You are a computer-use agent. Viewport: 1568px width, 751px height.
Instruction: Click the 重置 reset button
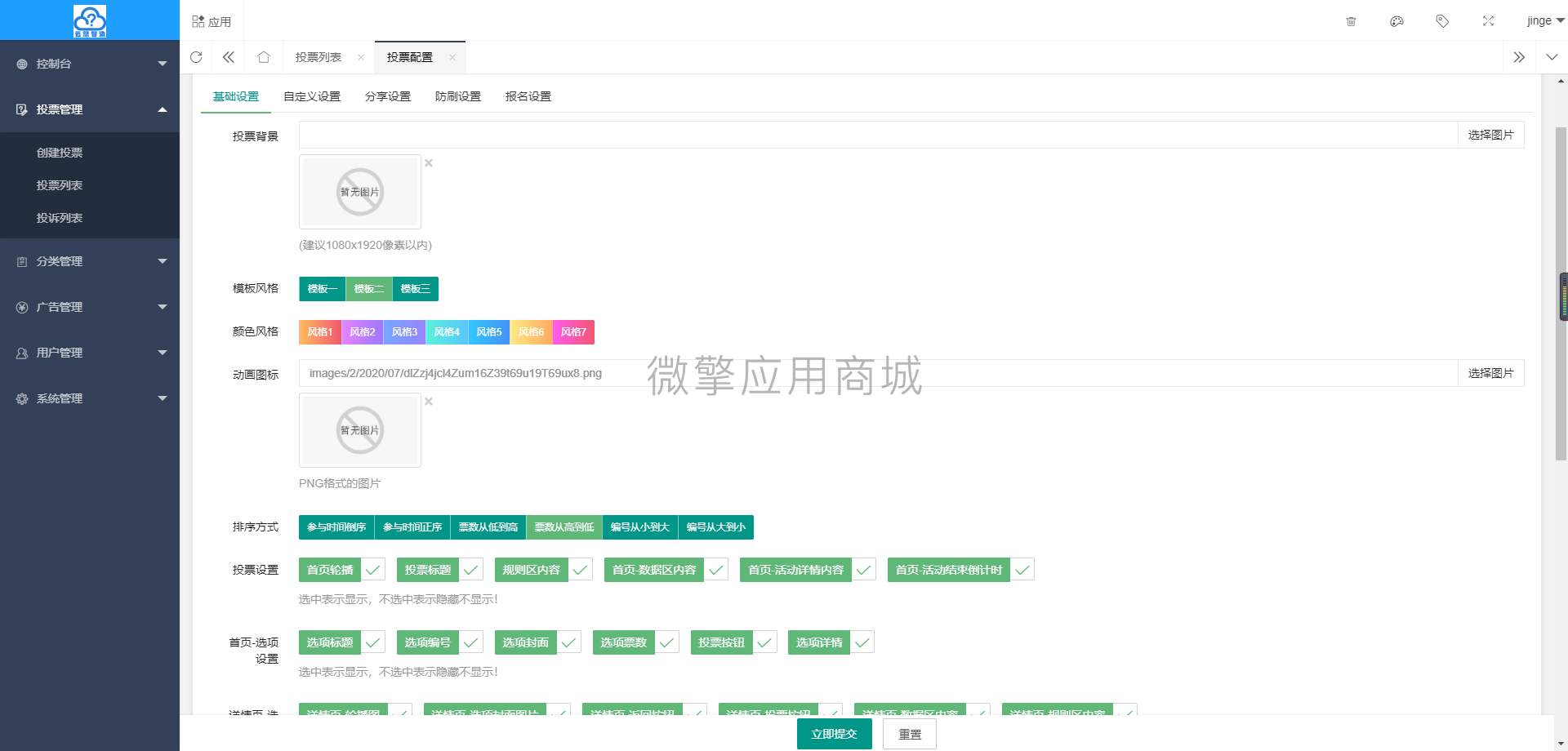pos(910,734)
